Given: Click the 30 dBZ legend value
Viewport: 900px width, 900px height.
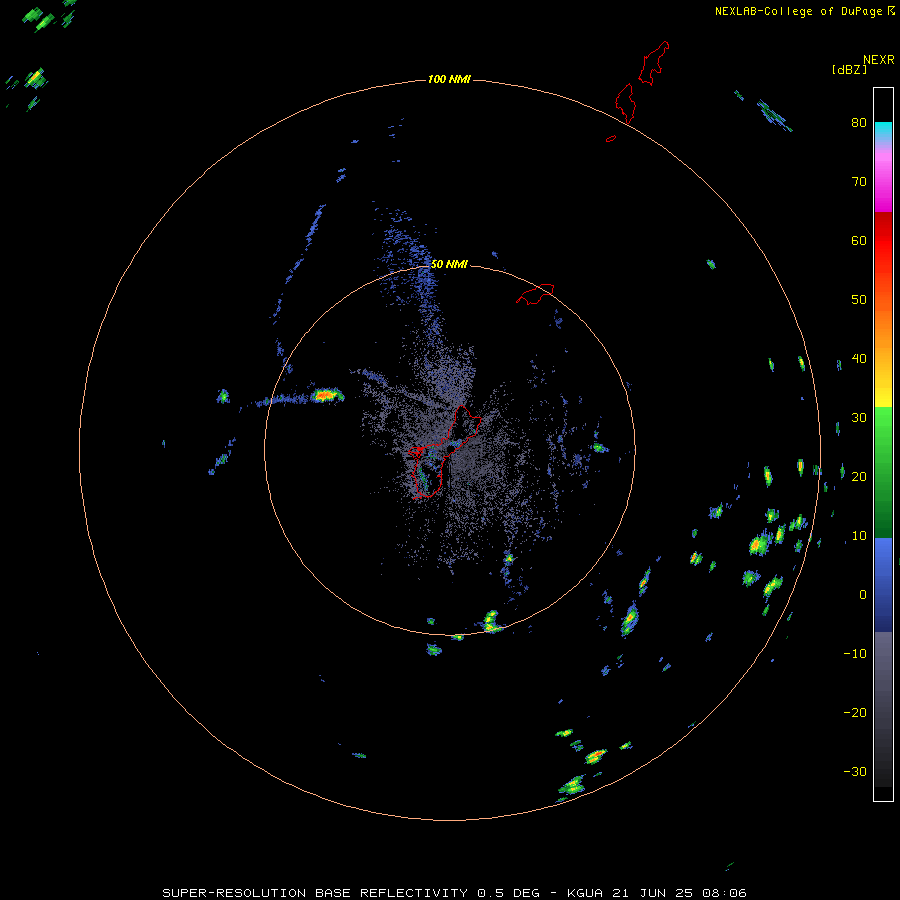Looking at the screenshot, I should tap(859, 418).
